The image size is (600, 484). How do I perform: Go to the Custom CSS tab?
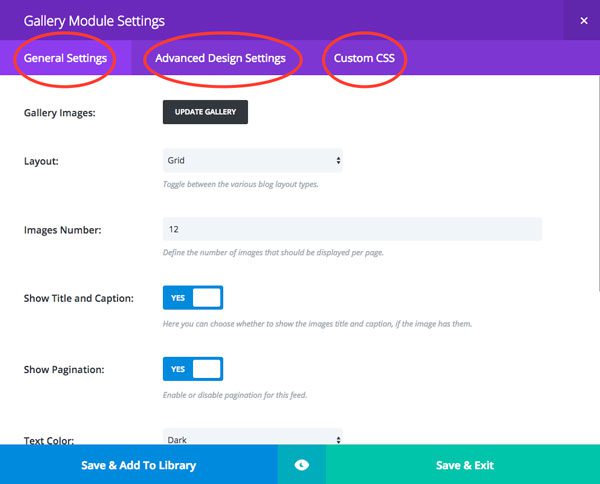364,58
